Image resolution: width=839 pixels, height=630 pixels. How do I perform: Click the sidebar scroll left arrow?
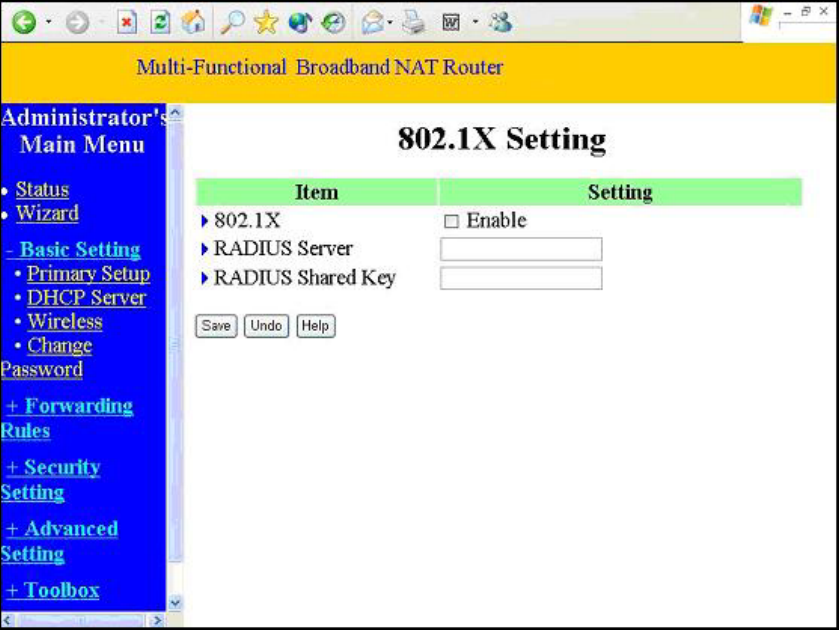pos(6,620)
